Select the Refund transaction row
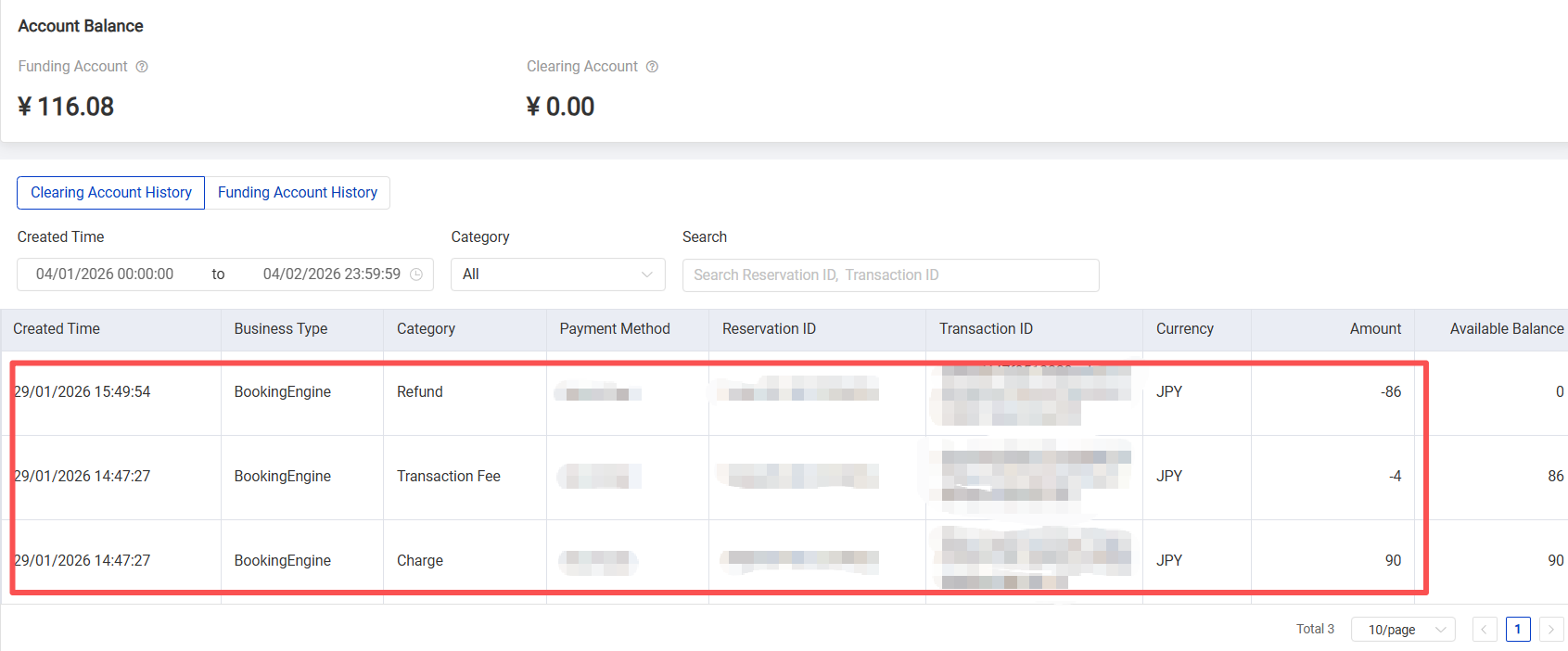1568x651 pixels. (x=420, y=392)
